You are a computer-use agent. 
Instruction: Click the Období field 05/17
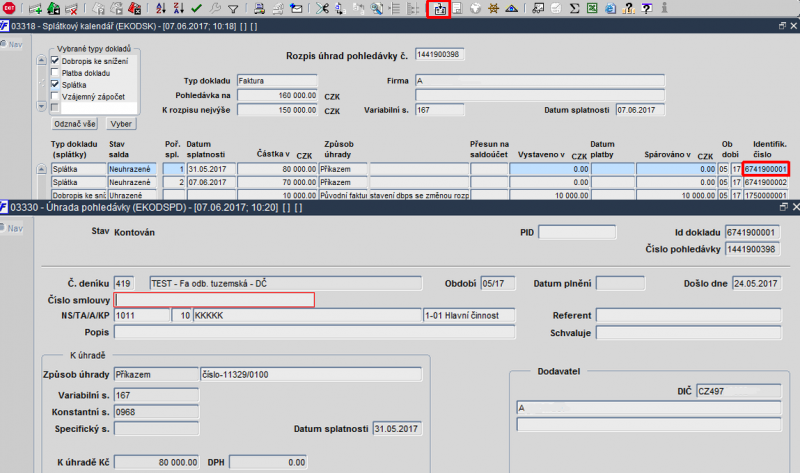pos(497,283)
